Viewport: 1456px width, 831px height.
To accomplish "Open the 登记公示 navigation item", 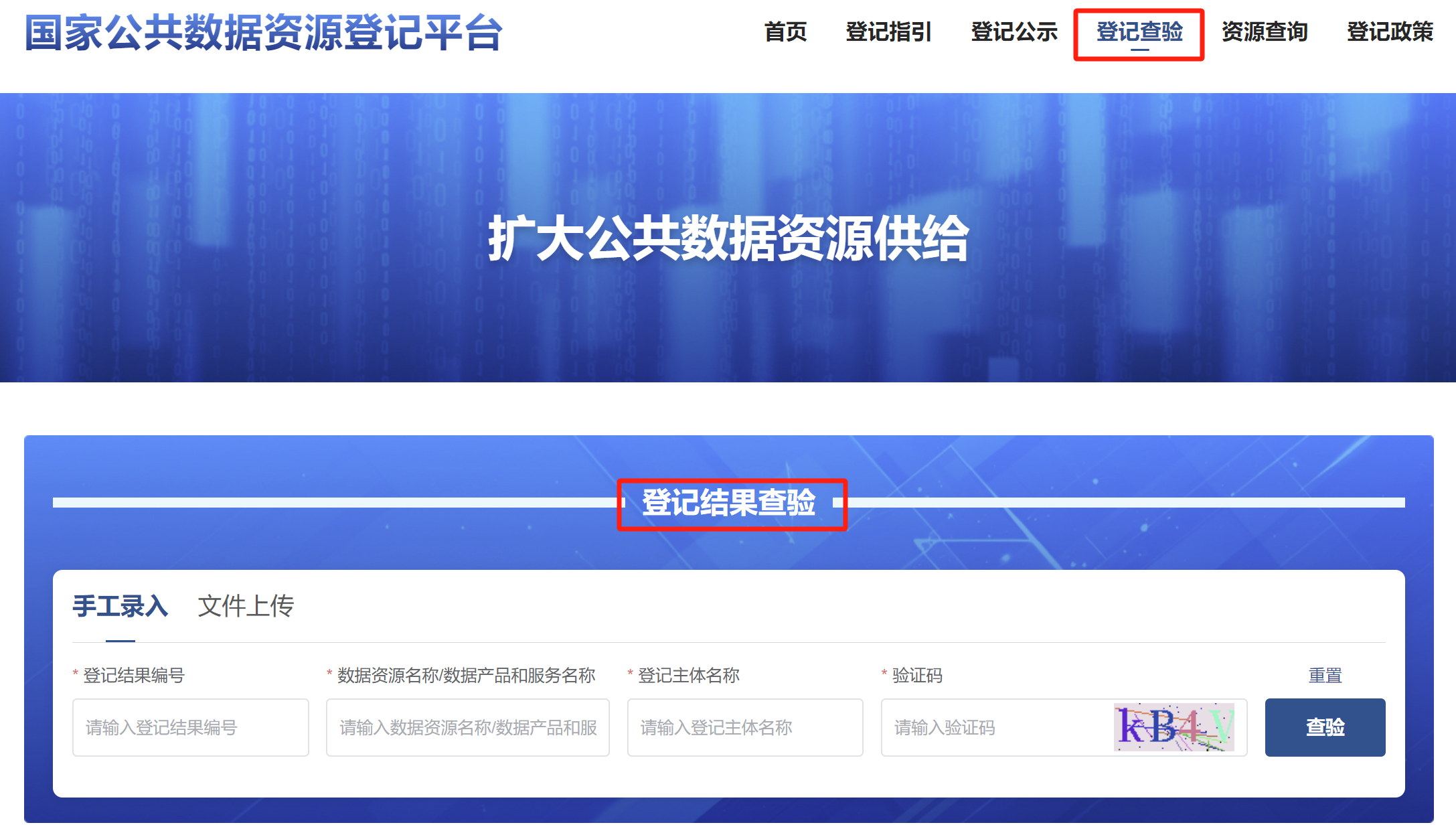I will coord(1014,31).
